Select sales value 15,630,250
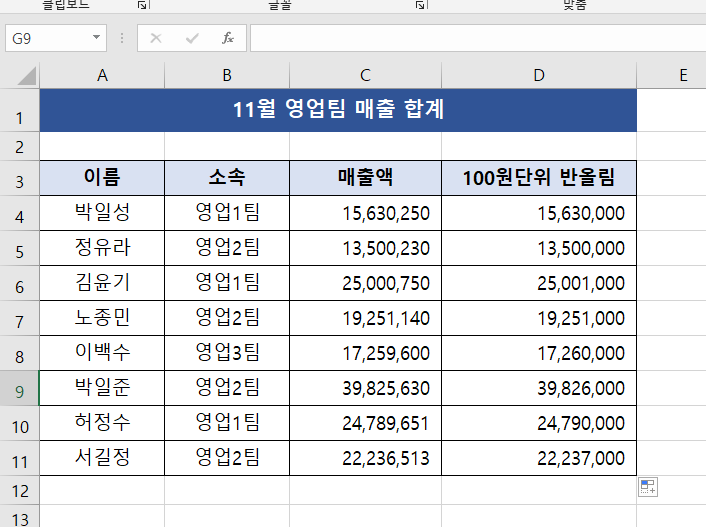 point(365,213)
